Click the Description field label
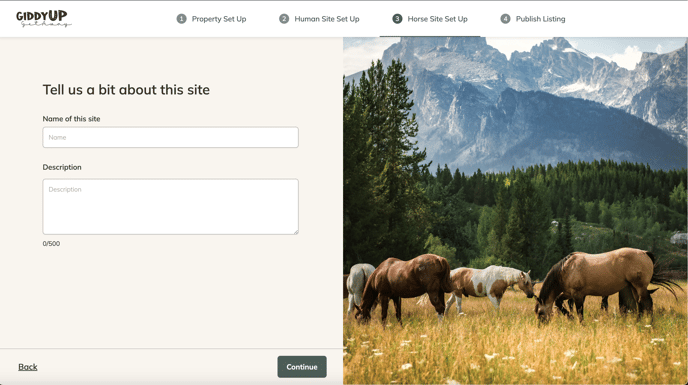The width and height of the screenshot is (688, 385). (x=62, y=167)
